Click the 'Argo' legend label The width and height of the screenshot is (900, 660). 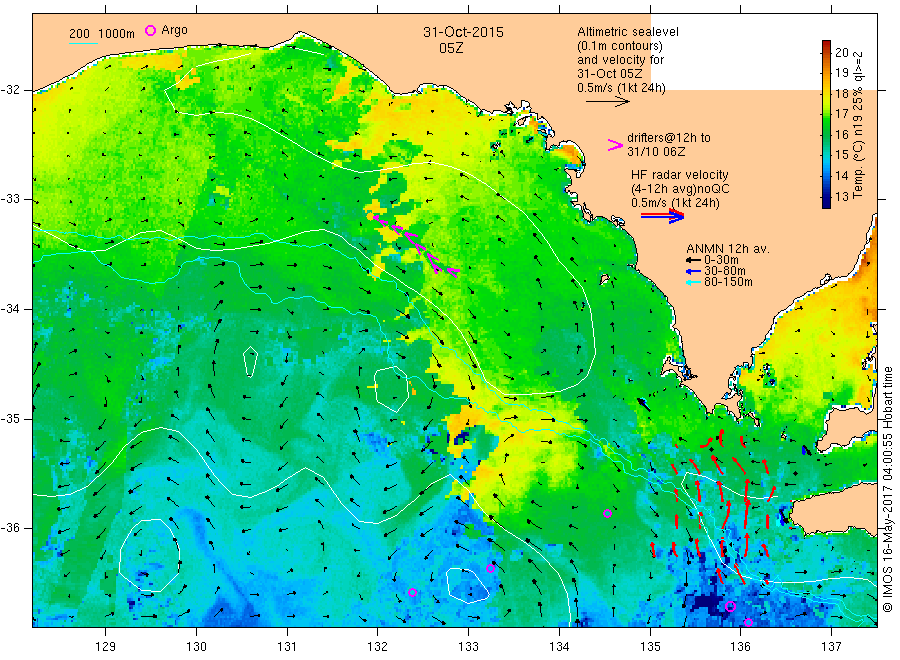pos(174,30)
